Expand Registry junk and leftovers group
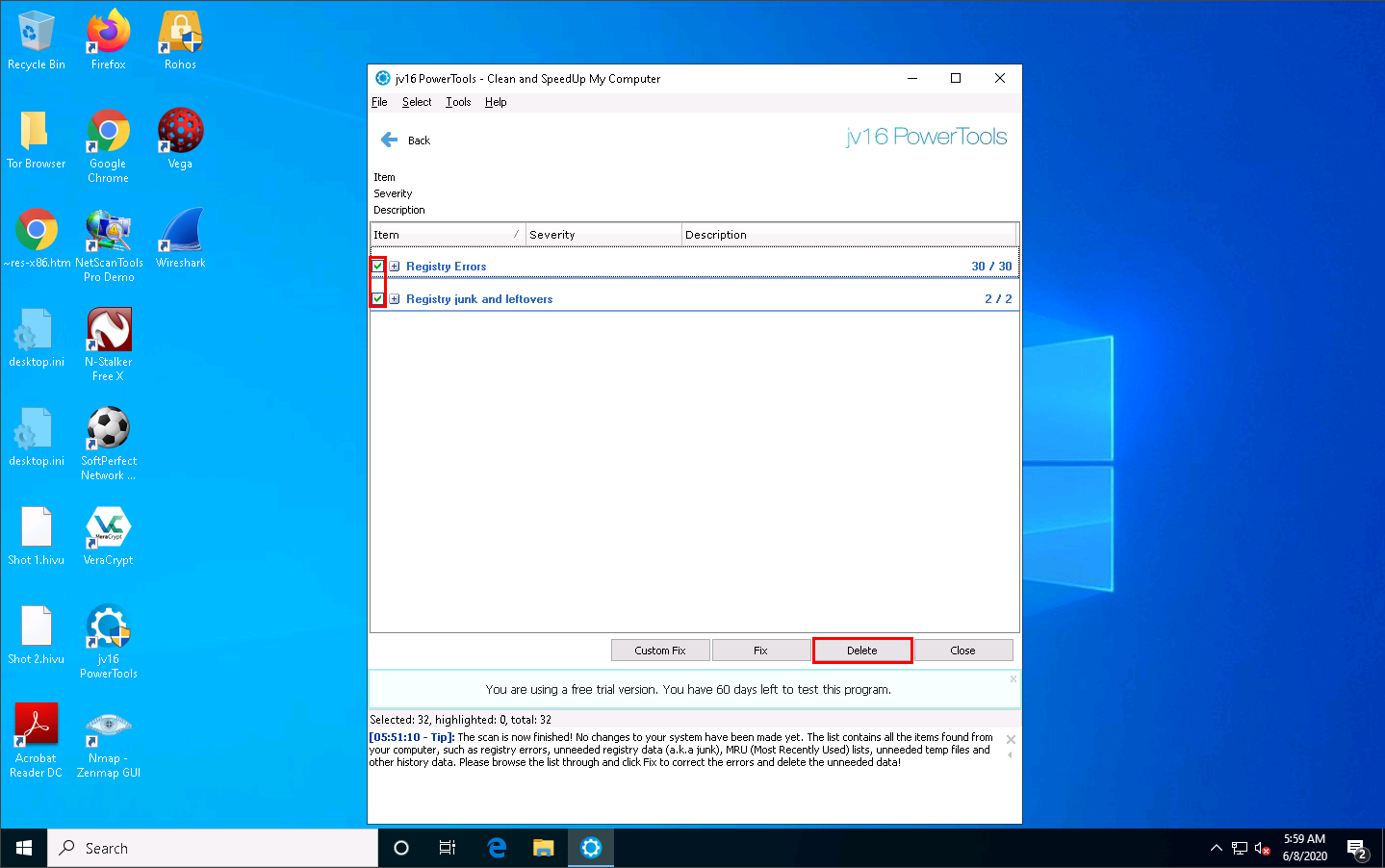 click(395, 299)
